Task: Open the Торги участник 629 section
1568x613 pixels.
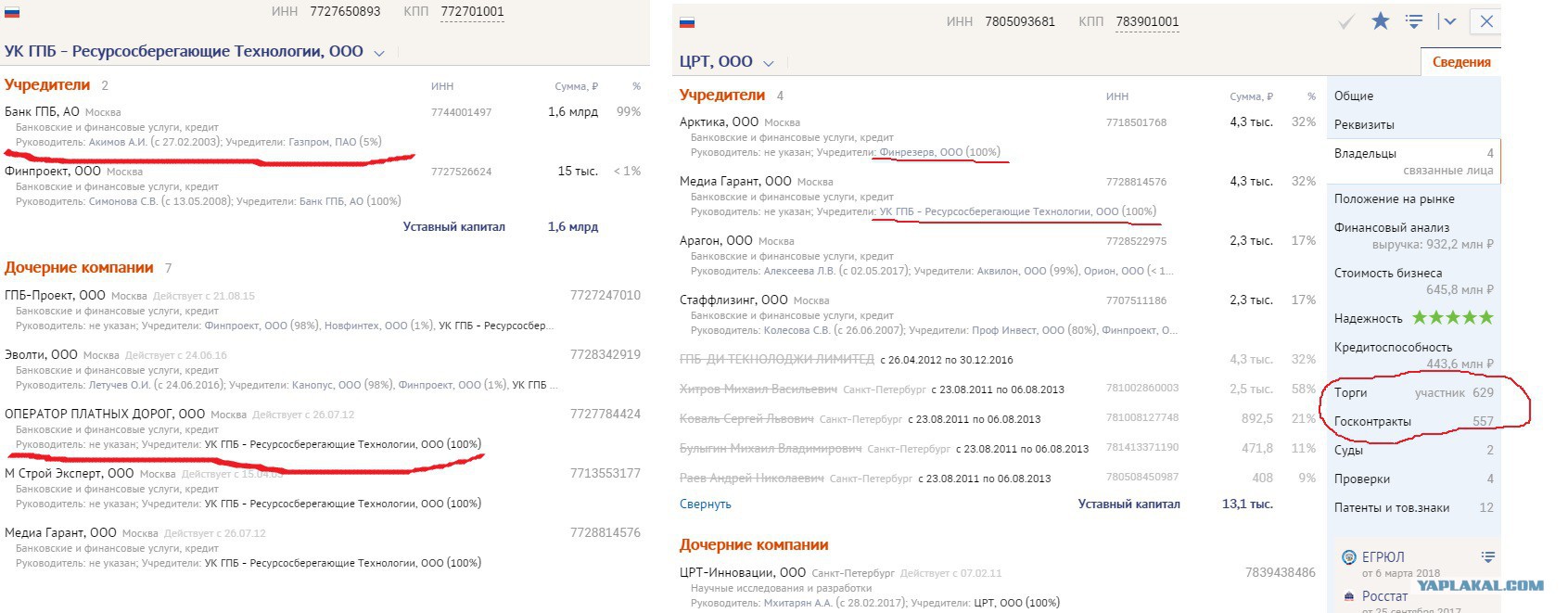Action: click(x=1414, y=393)
